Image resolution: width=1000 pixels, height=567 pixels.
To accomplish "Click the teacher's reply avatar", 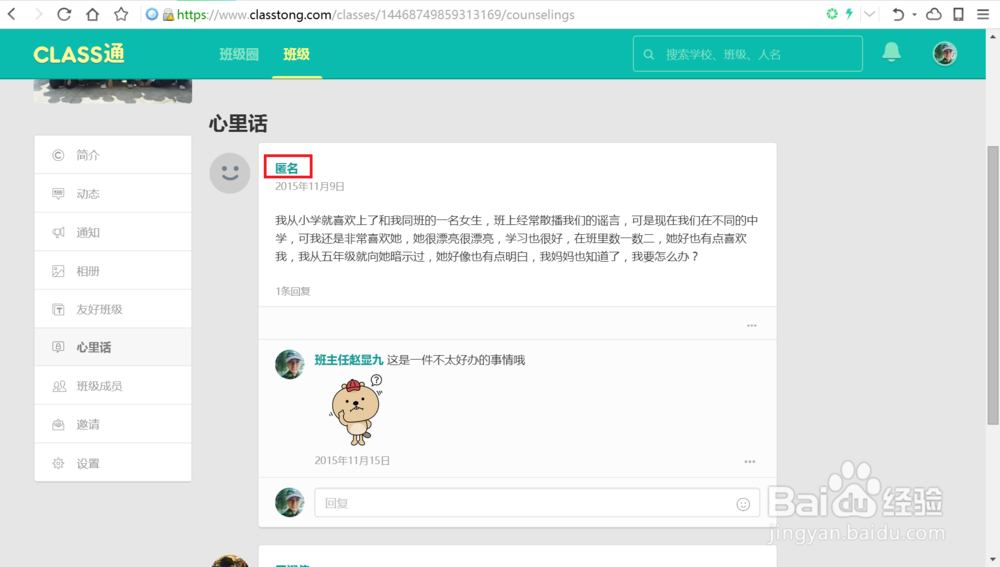I will click(x=290, y=364).
